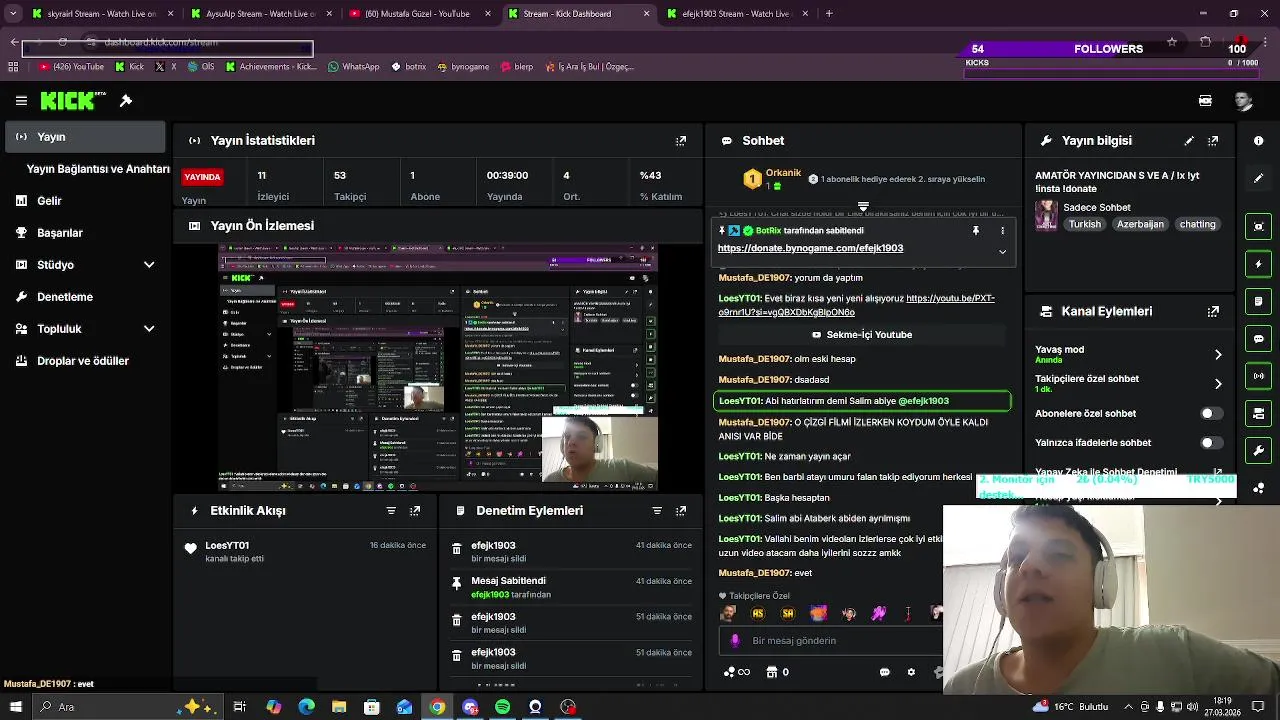Screen dimensions: 1280x720
Task: Edit stream info with pencil in Yayın bilgisi
Action: (1189, 141)
